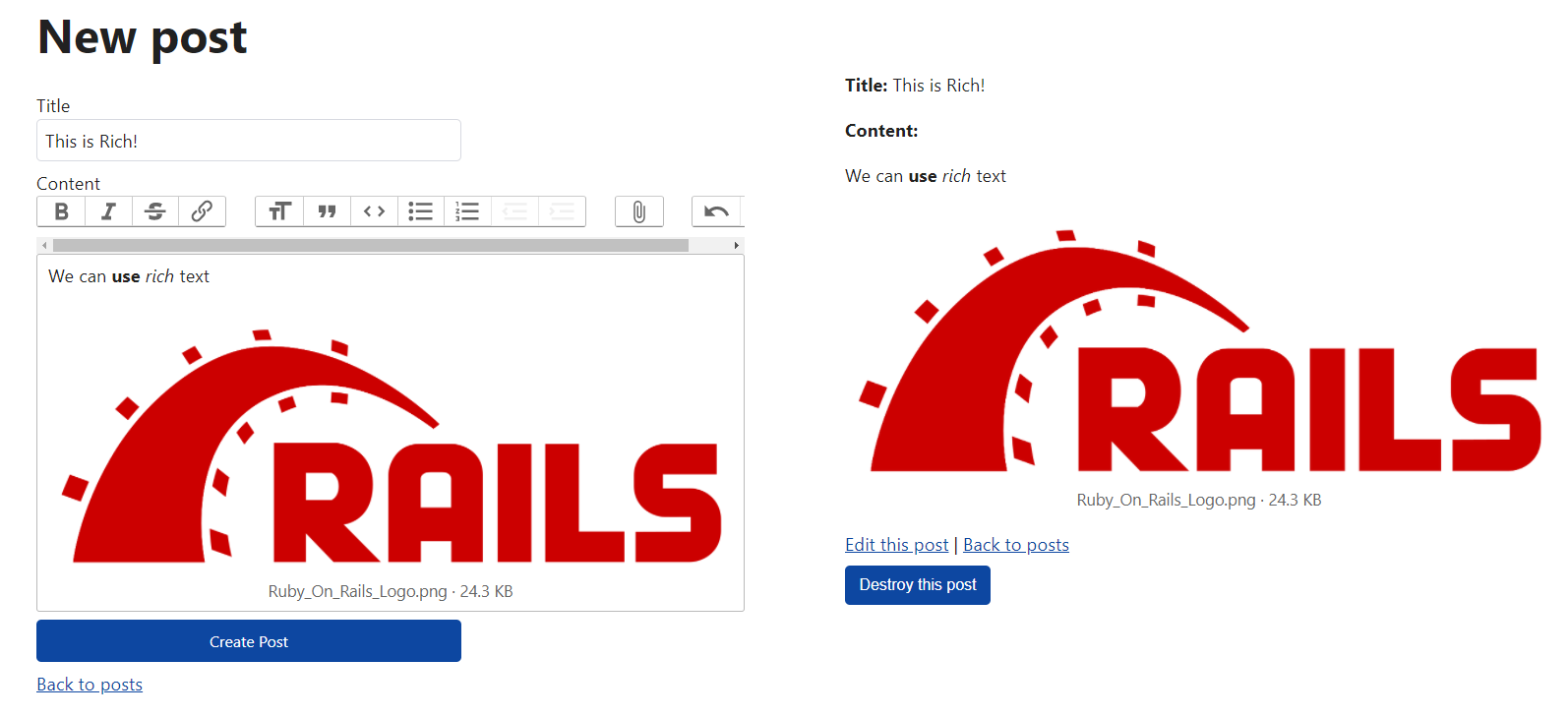The width and height of the screenshot is (1568, 718).
Task: Click the Destroy this post button
Action: click(x=918, y=585)
